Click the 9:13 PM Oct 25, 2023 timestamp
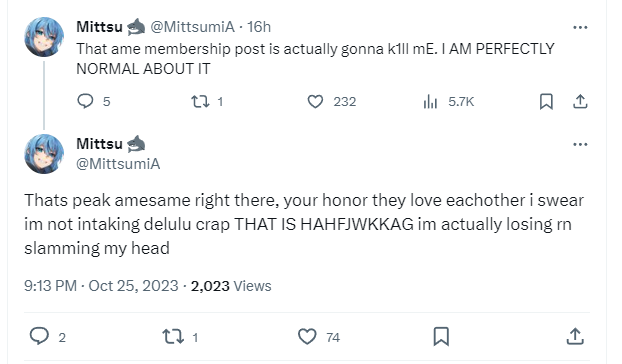 point(101,286)
